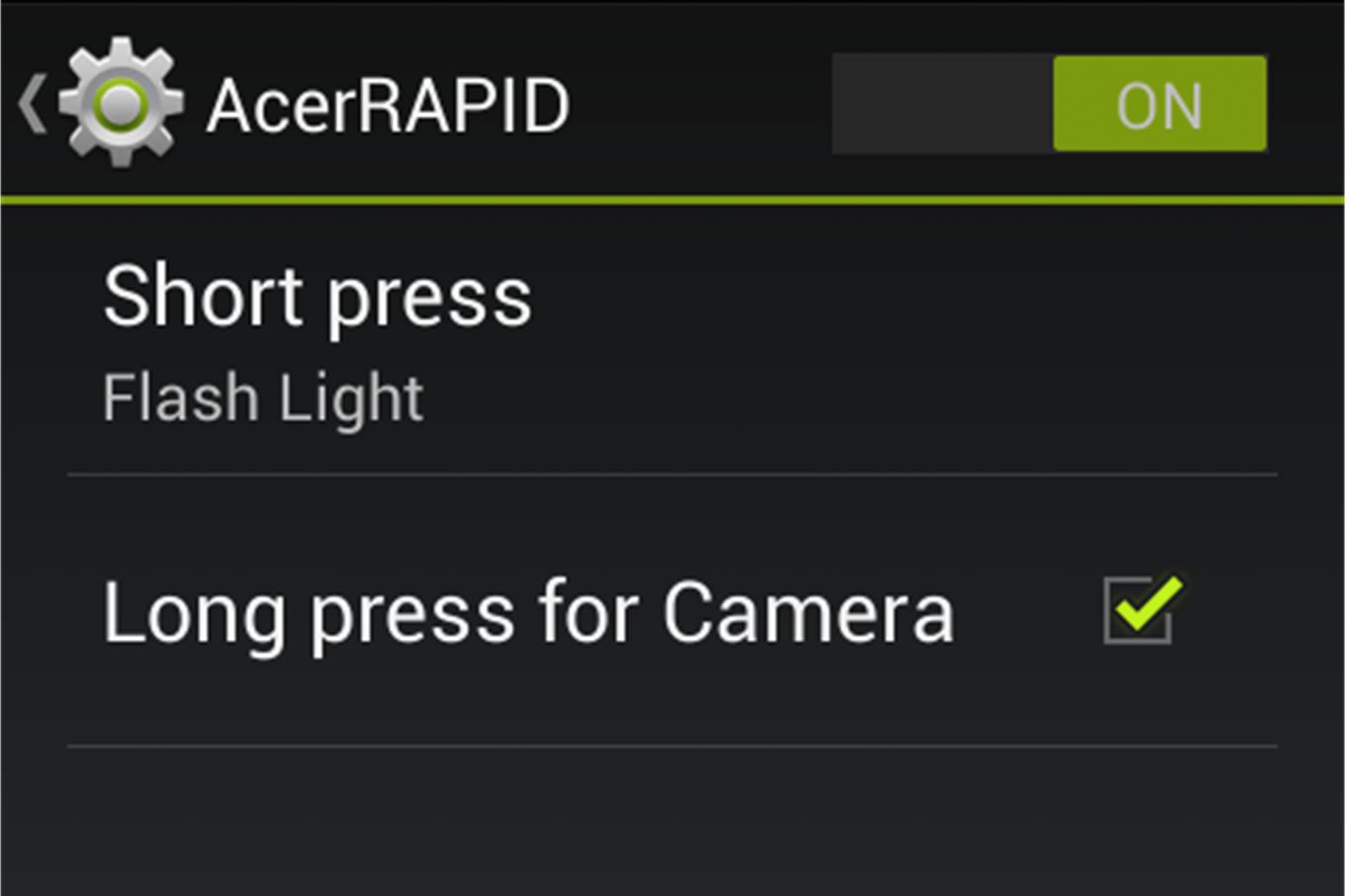Screen dimensions: 1345x896
Task: Select the Long press for Camera label
Action: coord(528,613)
